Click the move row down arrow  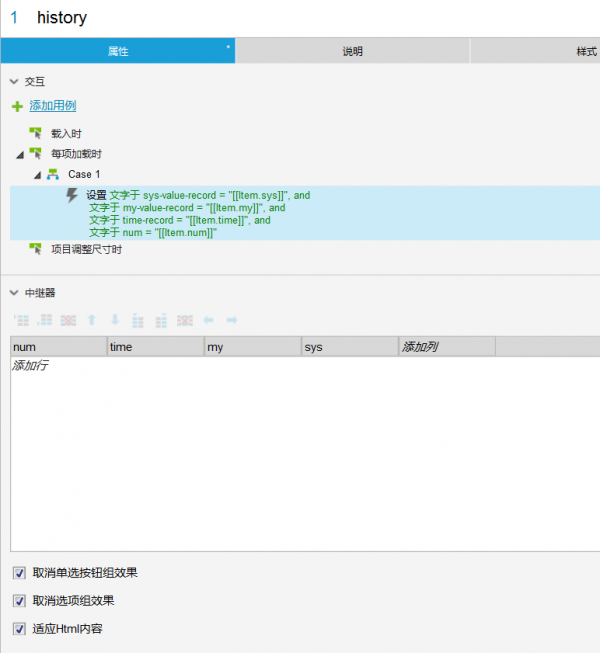pos(114,320)
